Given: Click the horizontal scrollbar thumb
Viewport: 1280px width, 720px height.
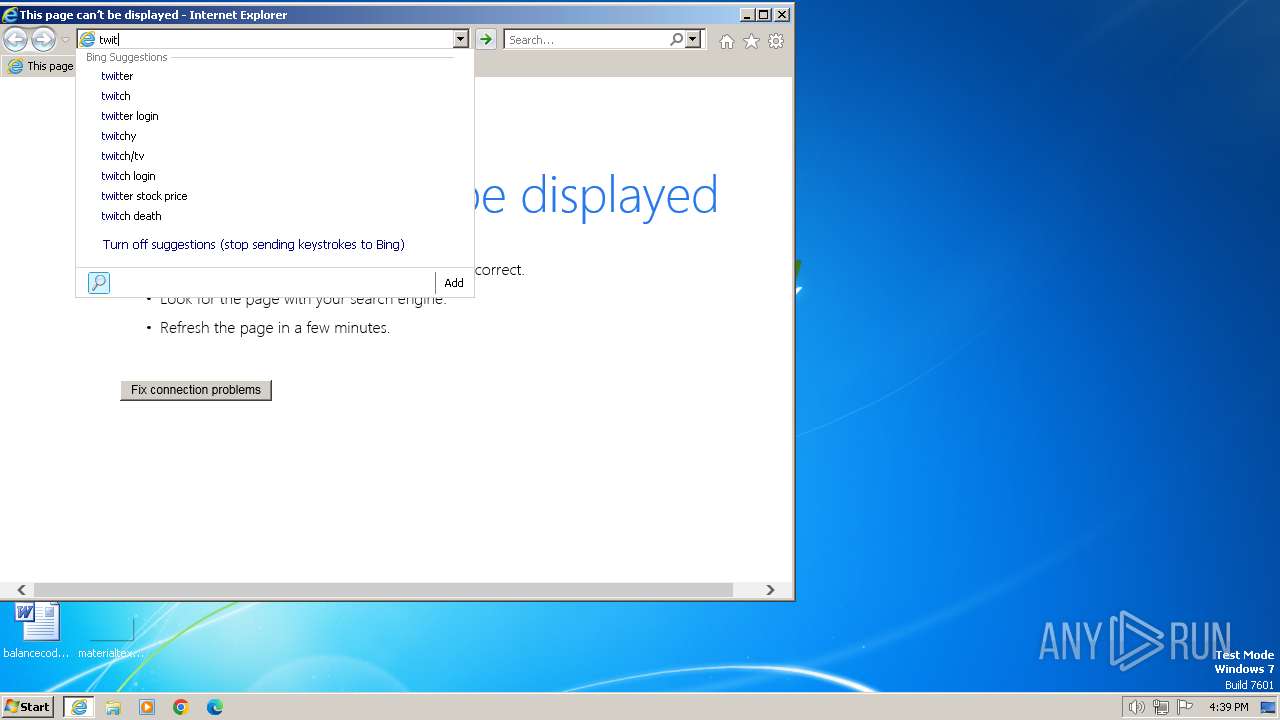Looking at the screenshot, I should click(383, 590).
